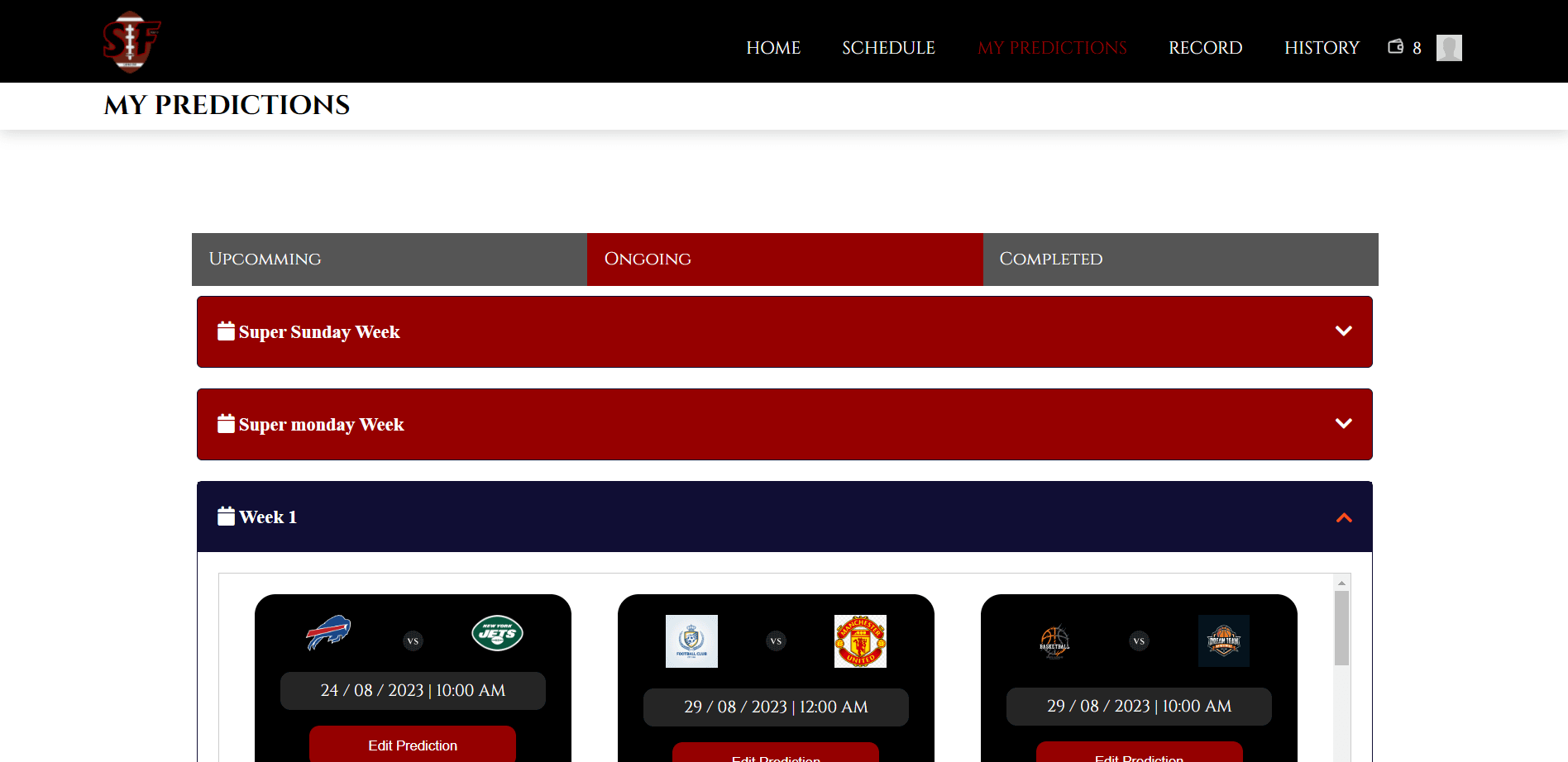Switch to the Upcomming tab

point(389,260)
